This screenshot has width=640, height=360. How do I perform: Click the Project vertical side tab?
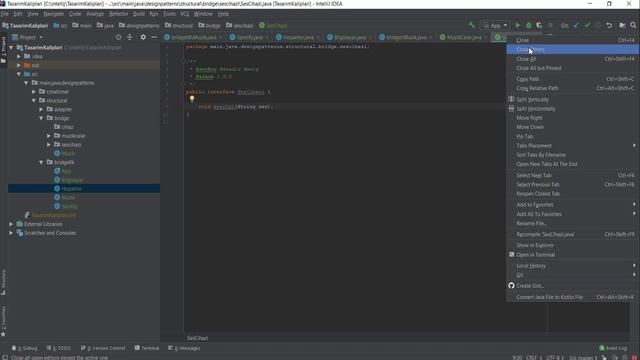(x=4, y=50)
